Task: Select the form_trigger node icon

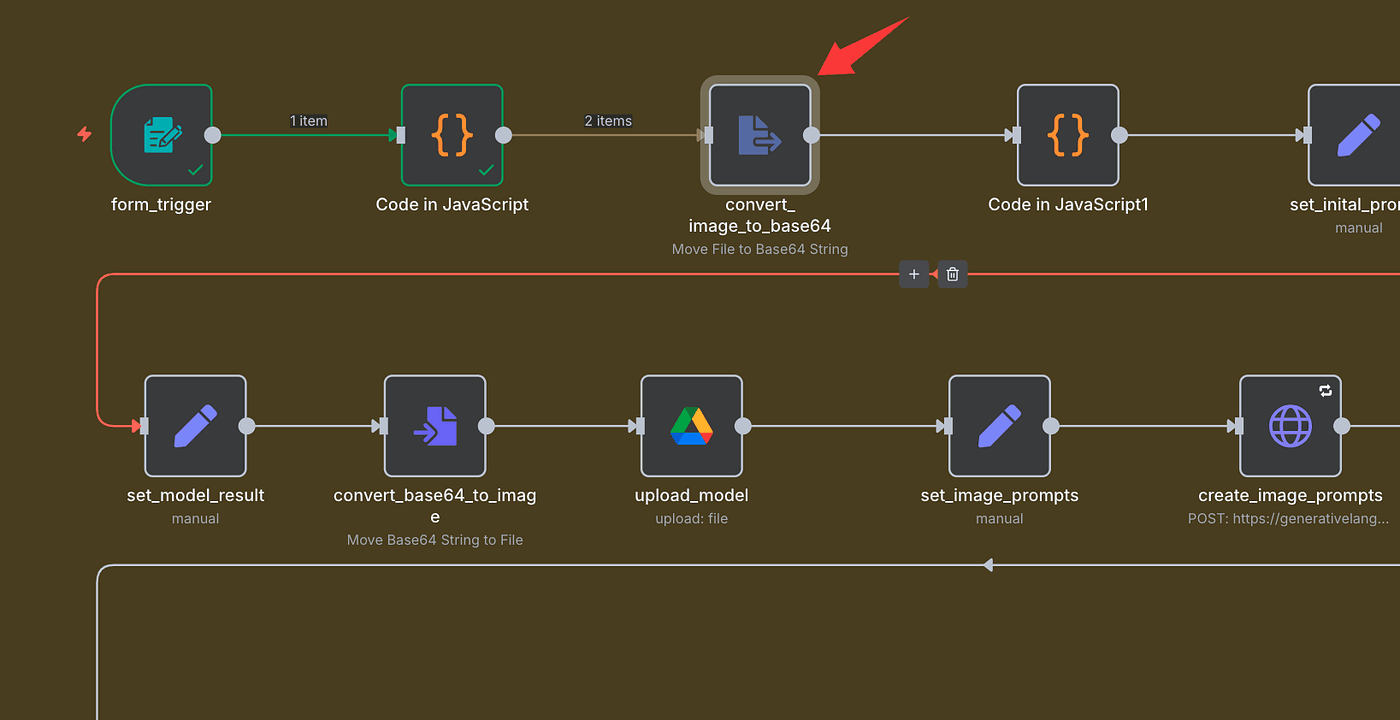Action: 161,135
